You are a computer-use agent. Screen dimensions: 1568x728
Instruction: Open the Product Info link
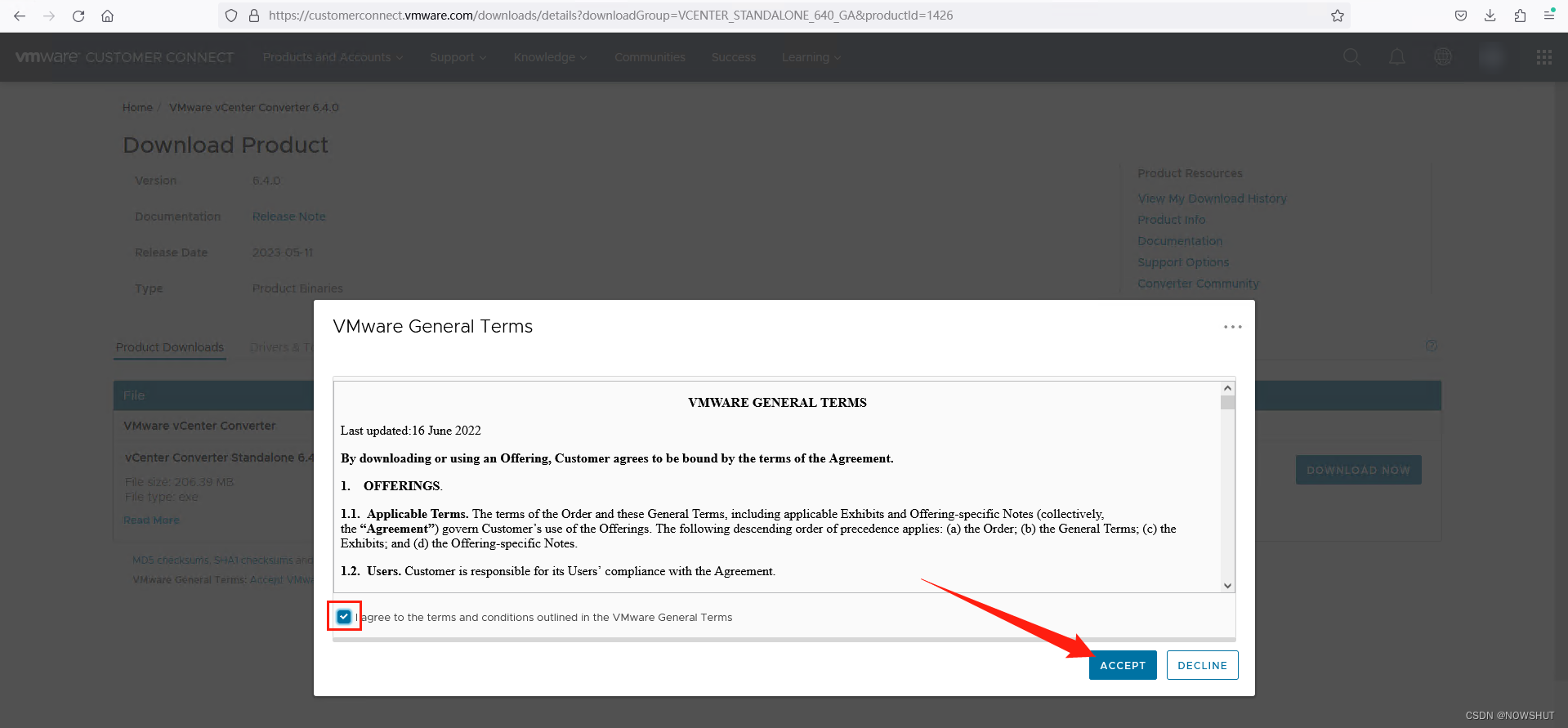(x=1171, y=220)
